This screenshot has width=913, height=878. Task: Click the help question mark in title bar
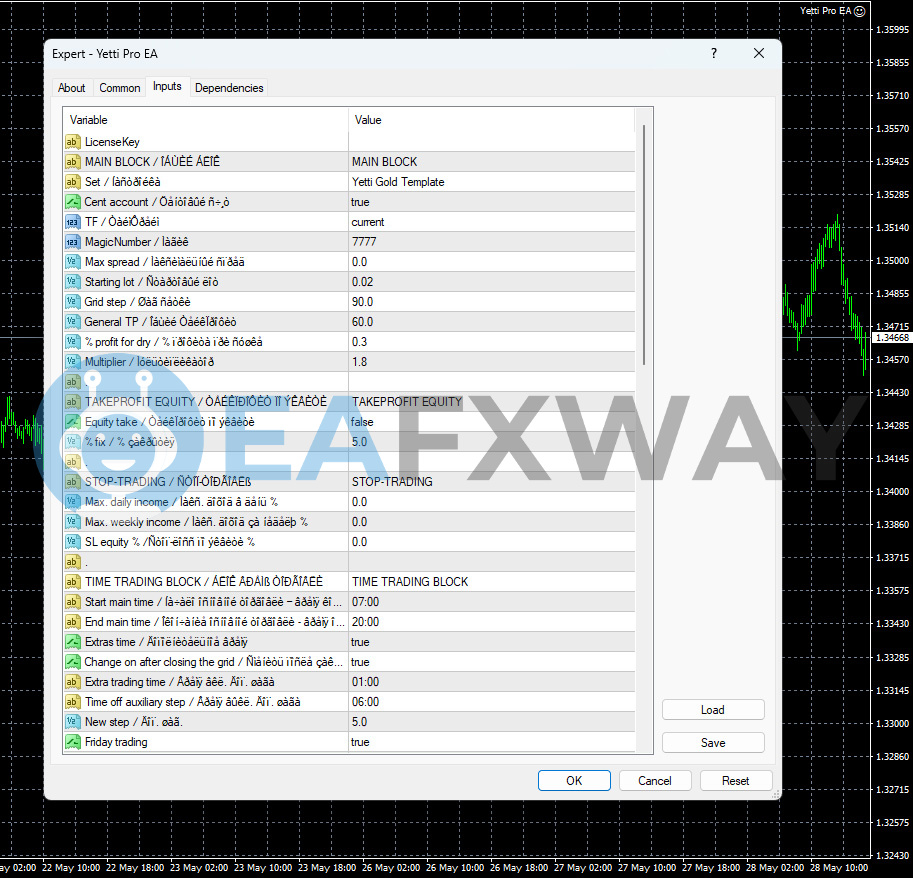714,54
